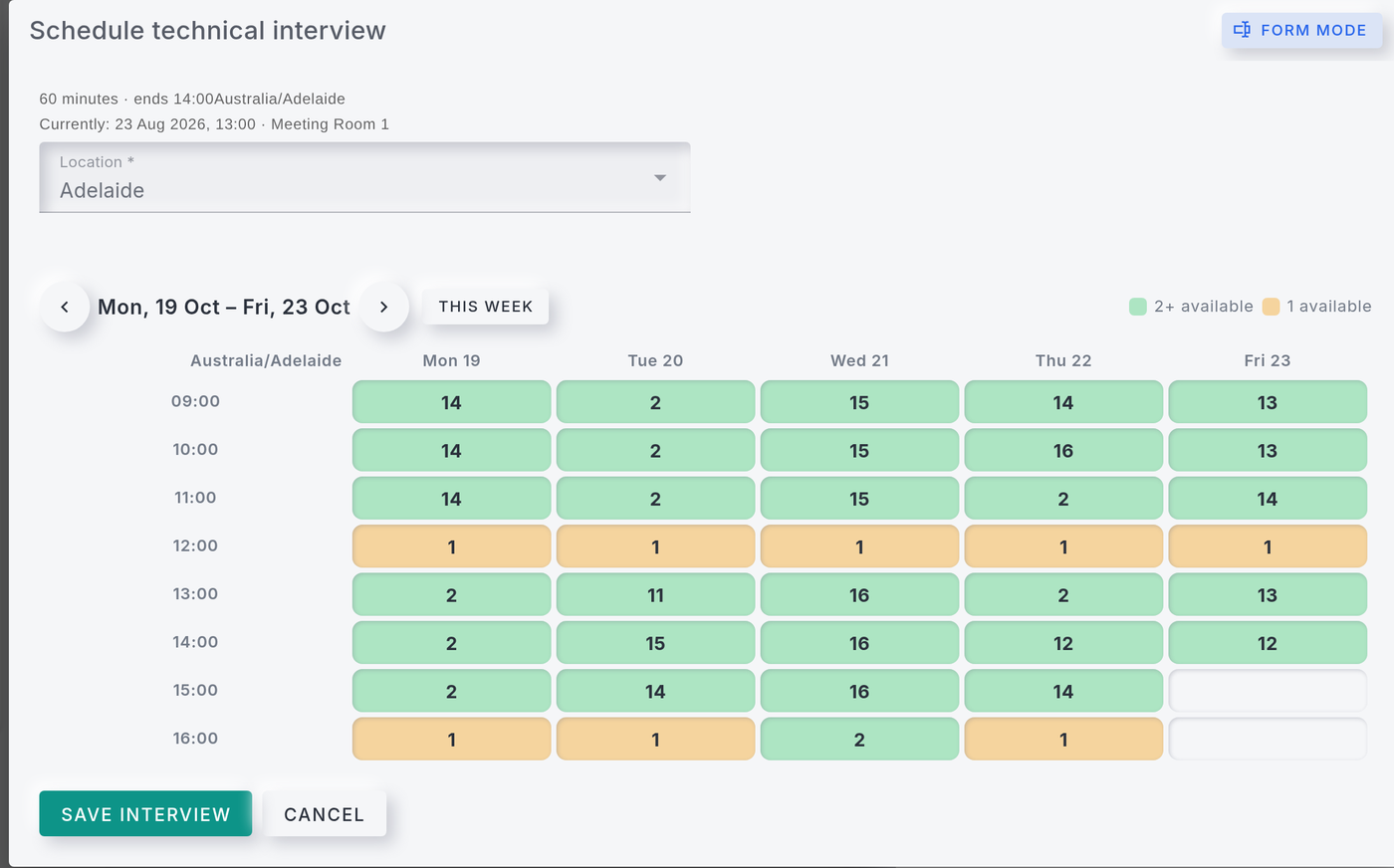Select Wed 21 at 15:00 slot
This screenshot has height=868, width=1394.
859,691
